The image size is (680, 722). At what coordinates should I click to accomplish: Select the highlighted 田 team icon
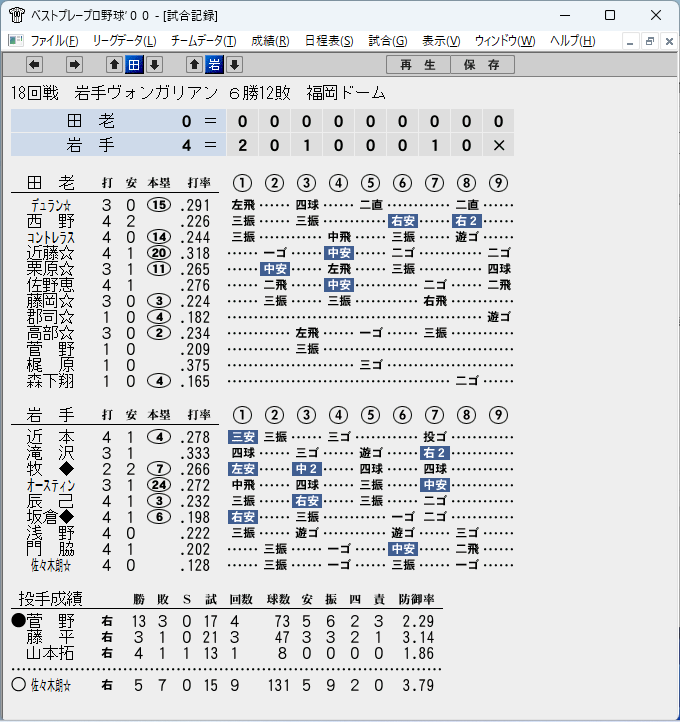(x=134, y=65)
